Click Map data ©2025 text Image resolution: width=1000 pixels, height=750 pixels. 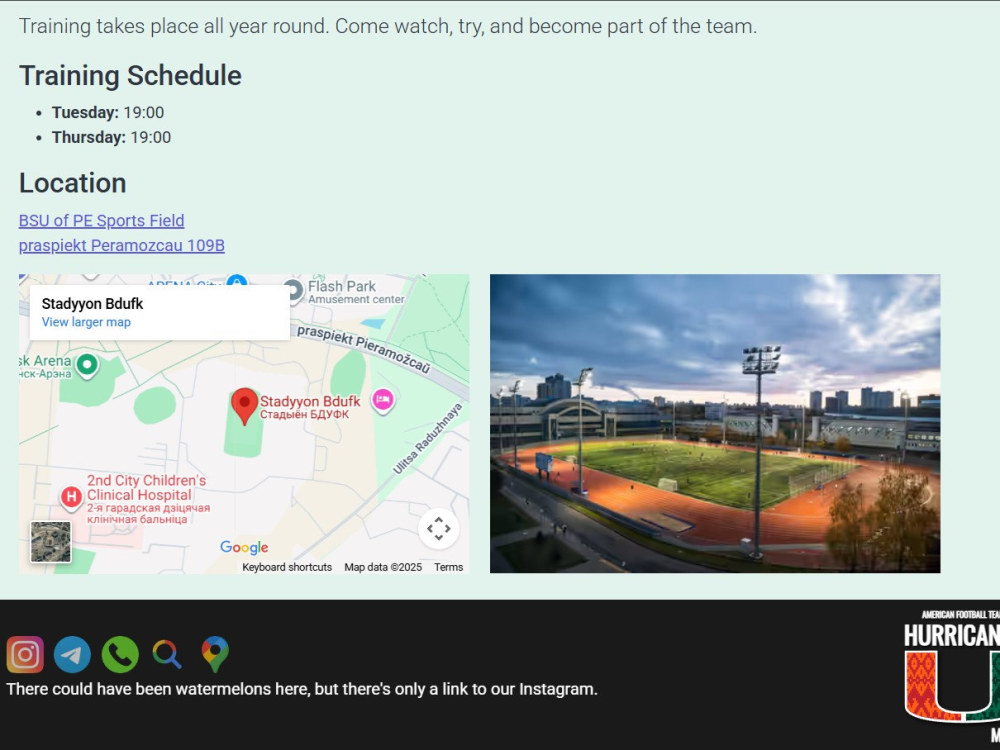click(x=383, y=567)
